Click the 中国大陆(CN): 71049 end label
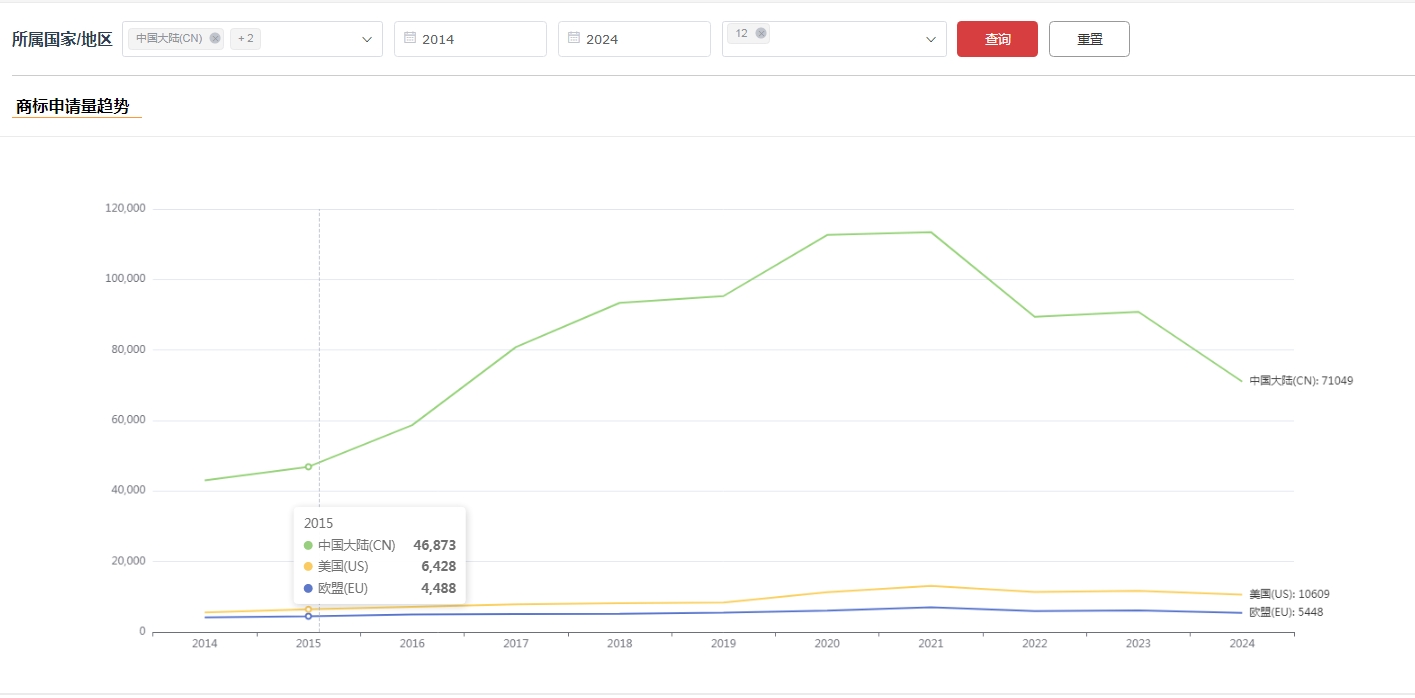The image size is (1415, 698). (x=1300, y=381)
